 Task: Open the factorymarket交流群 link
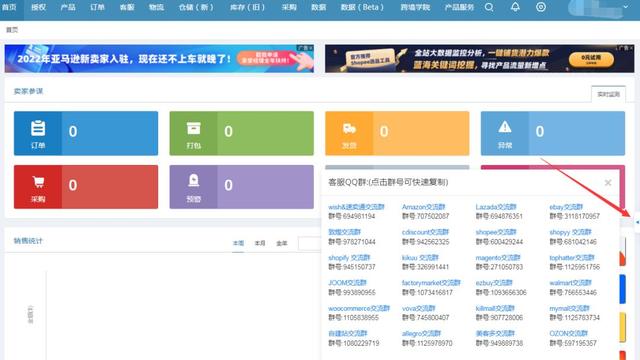[431, 282]
